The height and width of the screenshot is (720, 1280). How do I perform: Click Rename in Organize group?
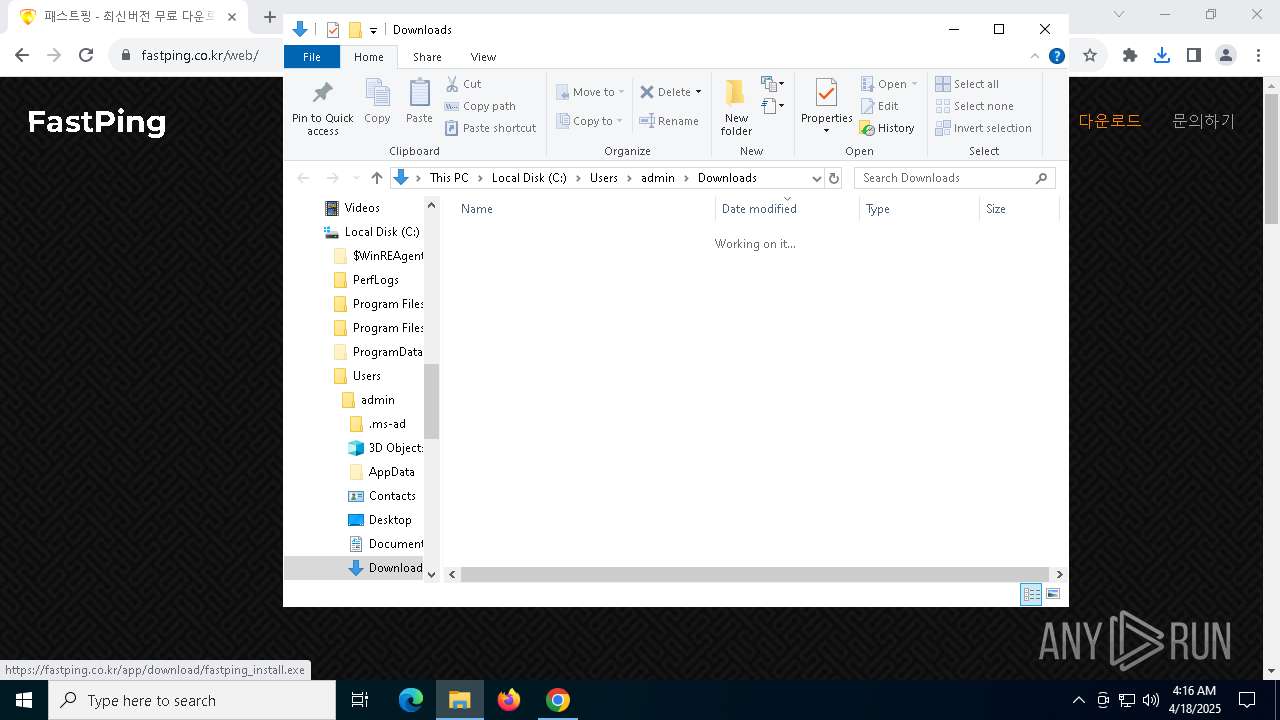pos(669,121)
